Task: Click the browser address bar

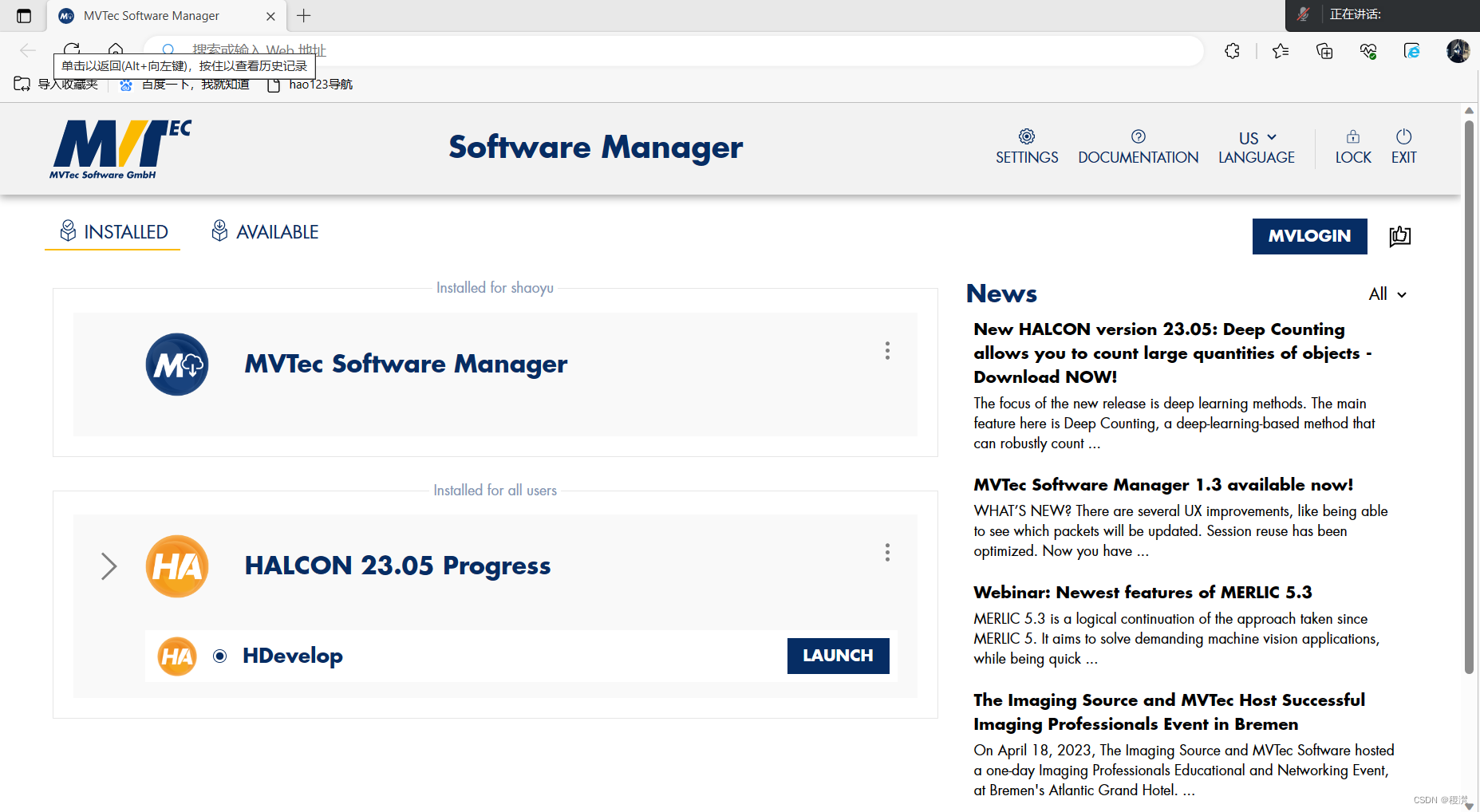Action: (674, 51)
